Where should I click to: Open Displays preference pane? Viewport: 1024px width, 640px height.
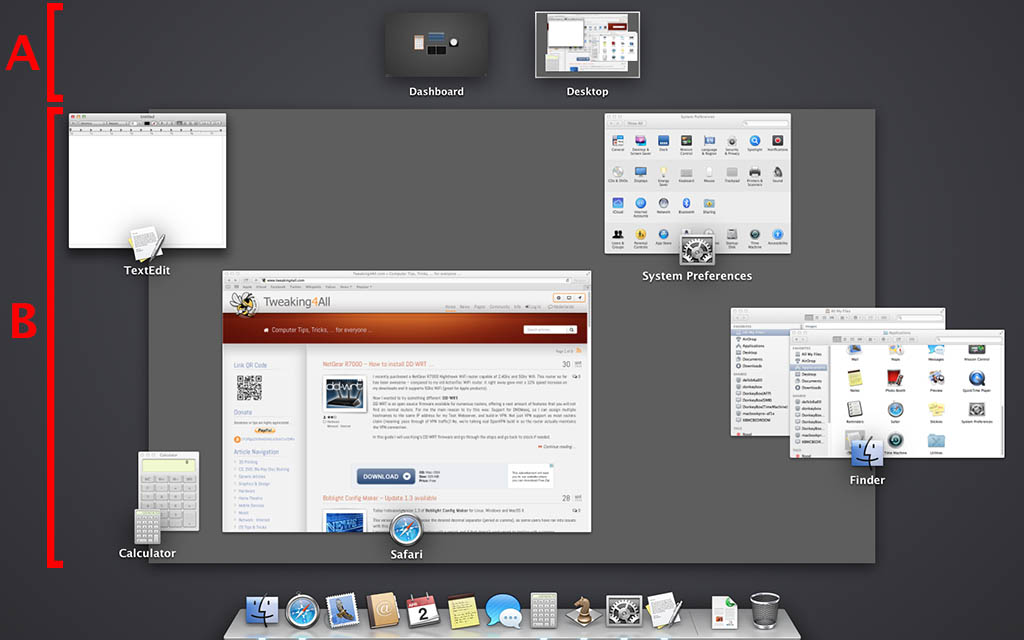tap(641, 174)
